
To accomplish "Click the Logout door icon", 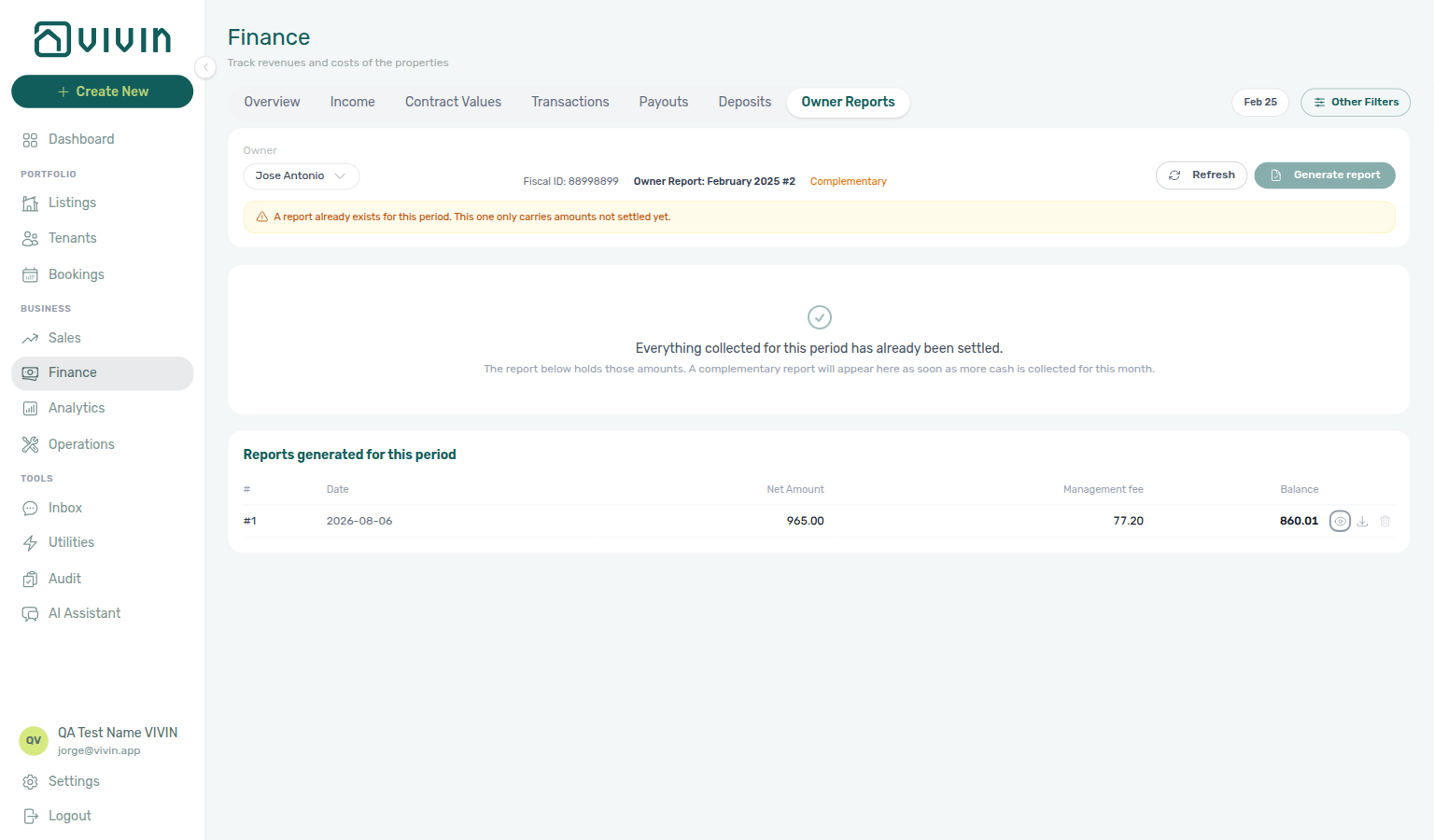I will (x=30, y=817).
